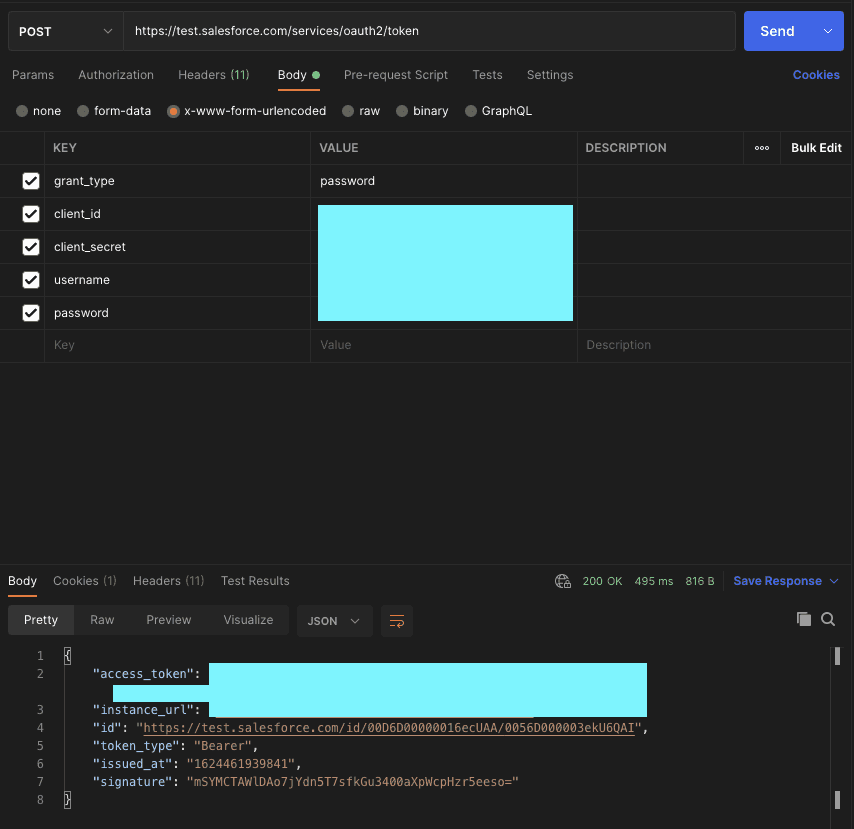Image resolution: width=854 pixels, height=829 pixels.
Task: Click the wrap lines icon in response toolbar
Action: pyautogui.click(x=396, y=620)
